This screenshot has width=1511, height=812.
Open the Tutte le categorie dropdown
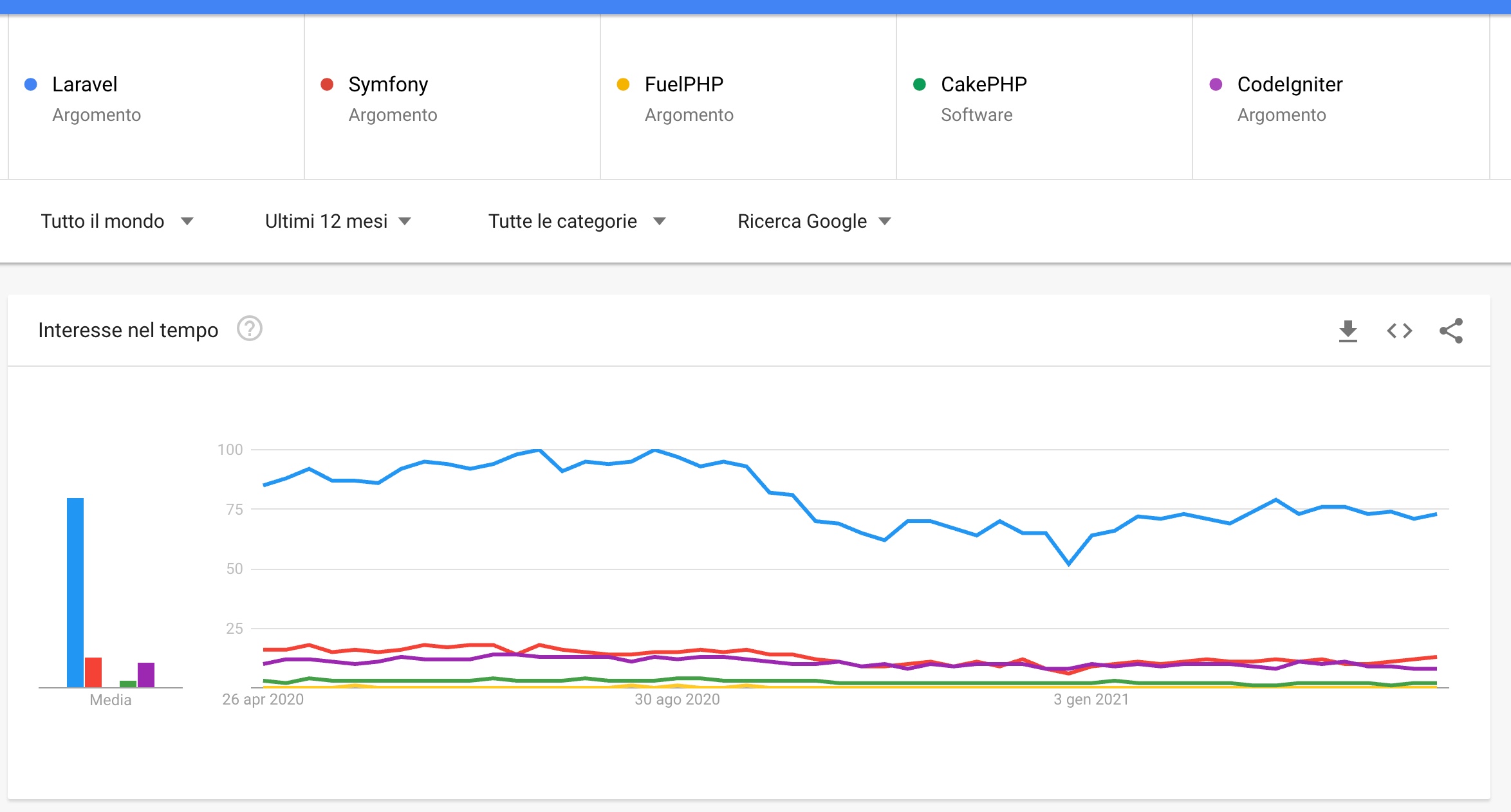click(577, 221)
